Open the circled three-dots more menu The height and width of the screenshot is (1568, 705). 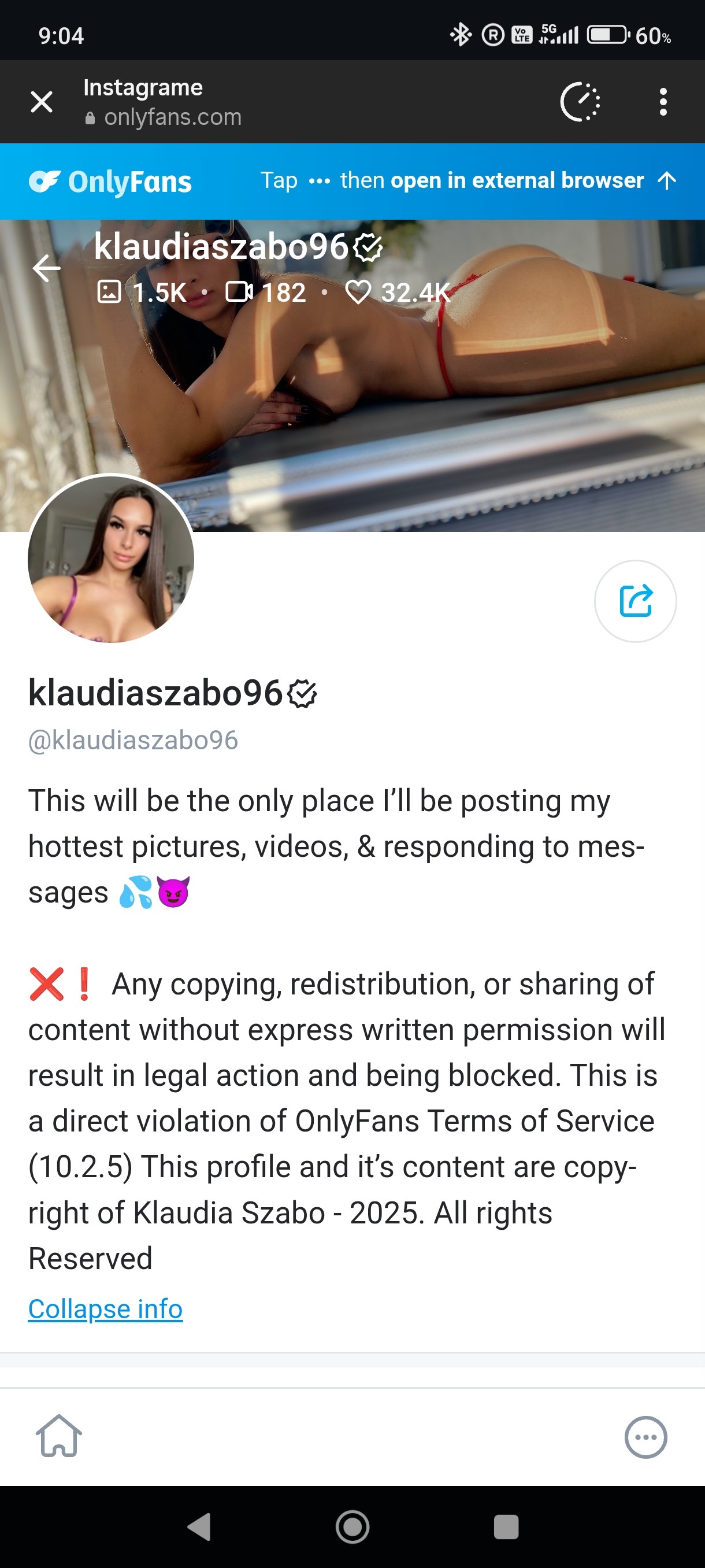coord(645,1437)
